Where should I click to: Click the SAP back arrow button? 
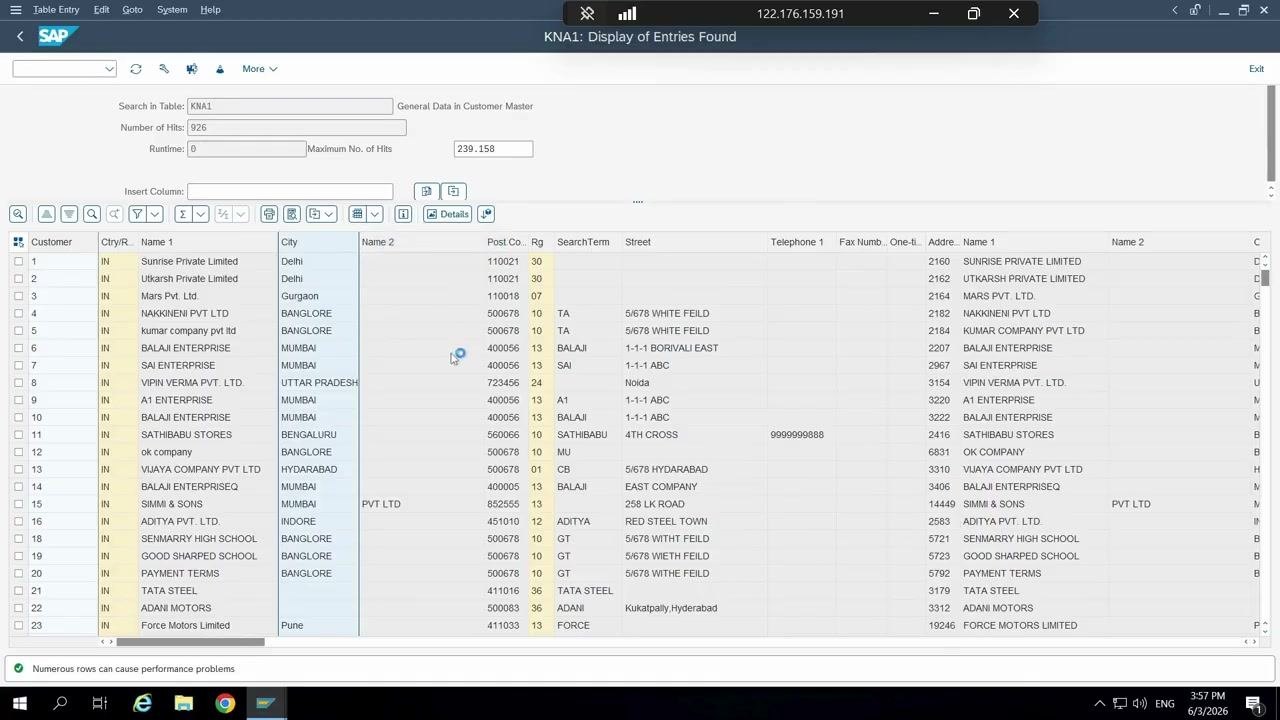pos(20,36)
